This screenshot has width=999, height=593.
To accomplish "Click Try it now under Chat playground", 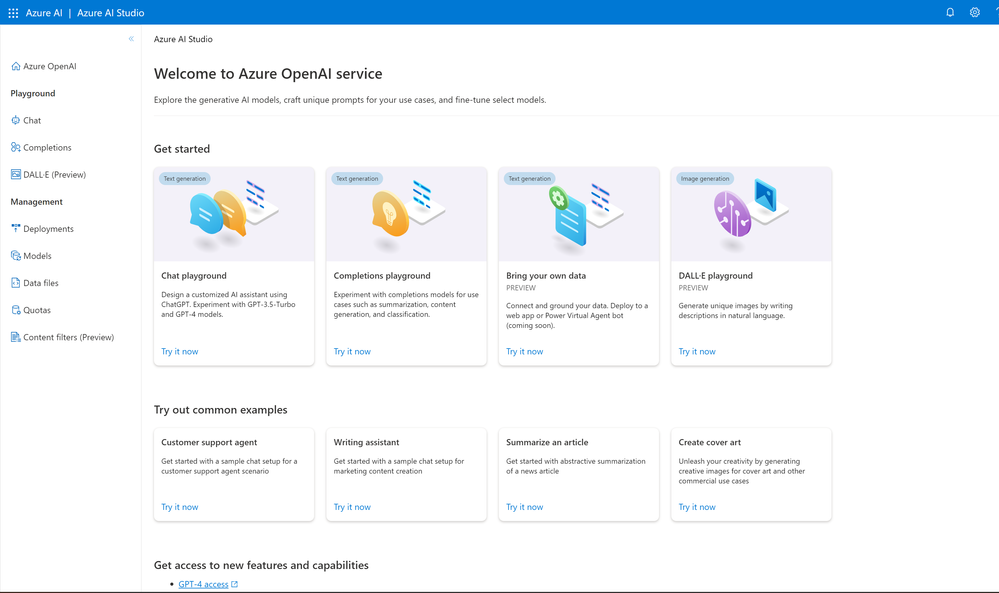I will tap(180, 352).
